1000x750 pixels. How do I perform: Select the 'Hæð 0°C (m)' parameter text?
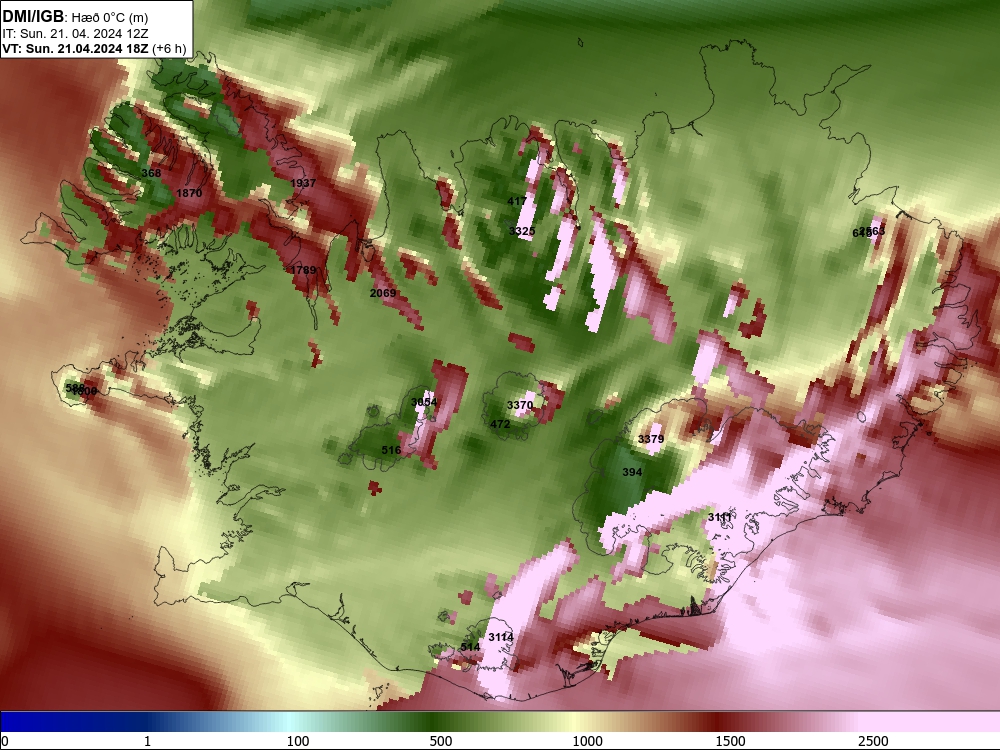coord(110,18)
